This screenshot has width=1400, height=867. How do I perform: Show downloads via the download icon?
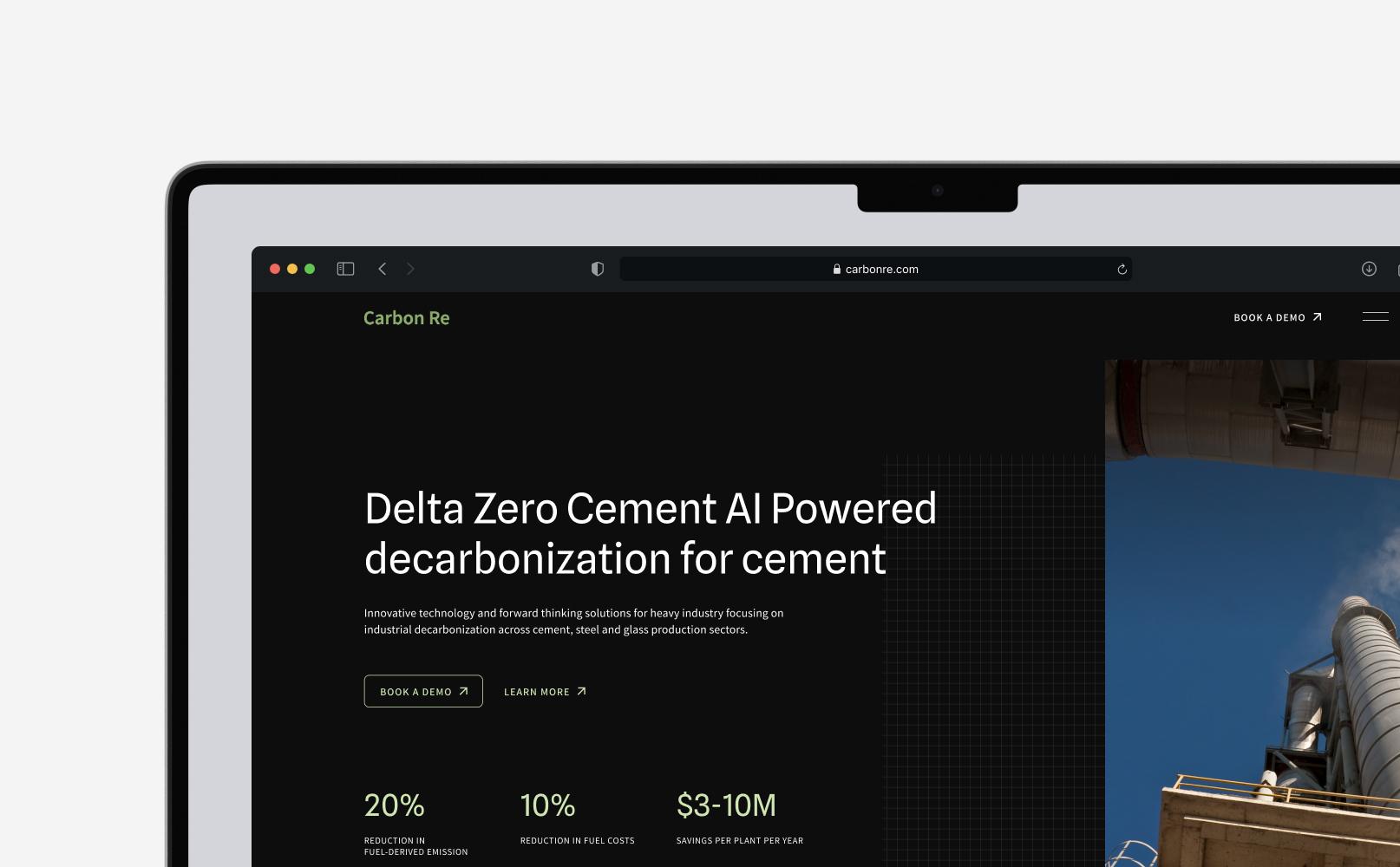pos(1369,269)
